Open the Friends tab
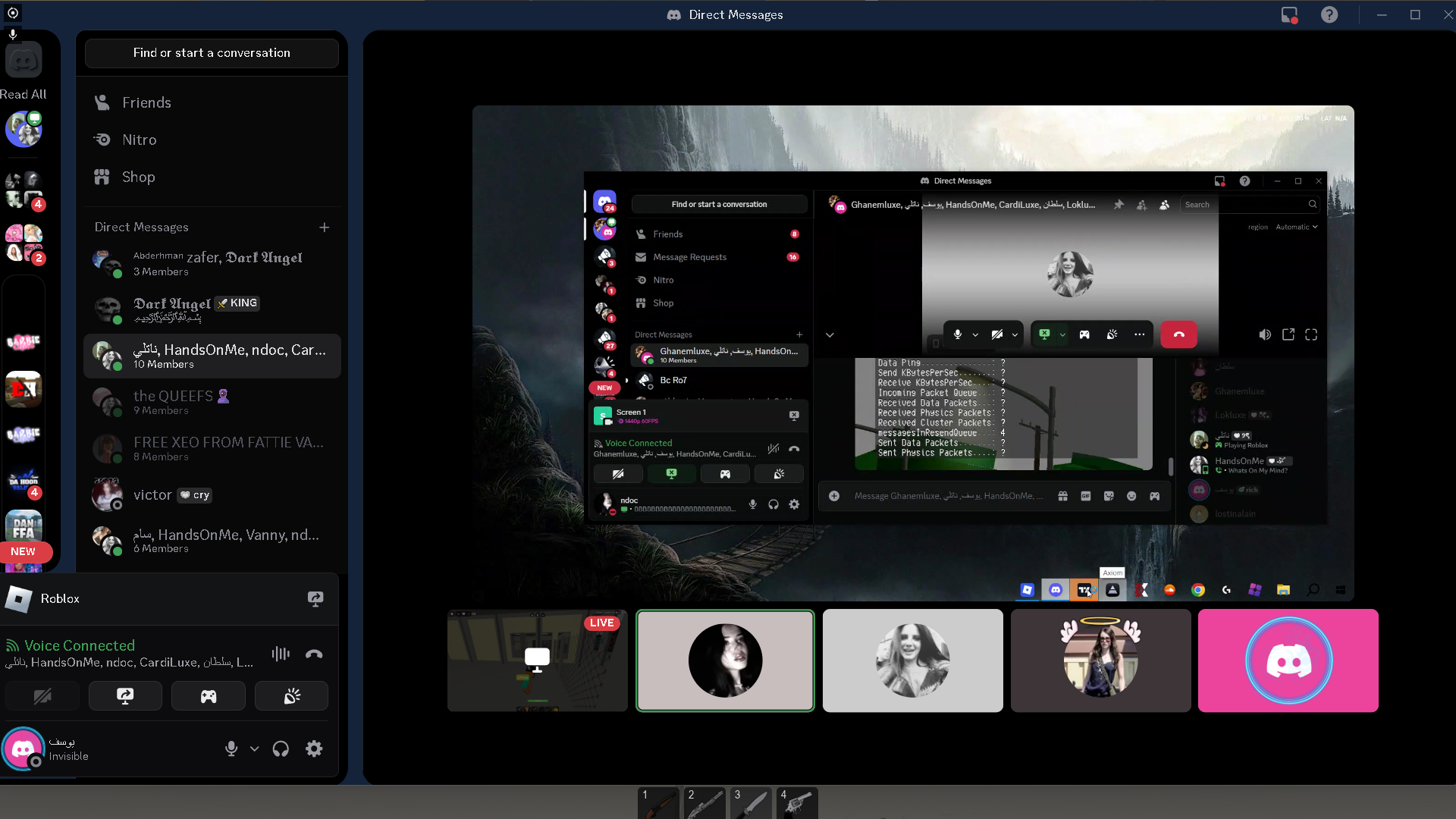 (x=146, y=102)
